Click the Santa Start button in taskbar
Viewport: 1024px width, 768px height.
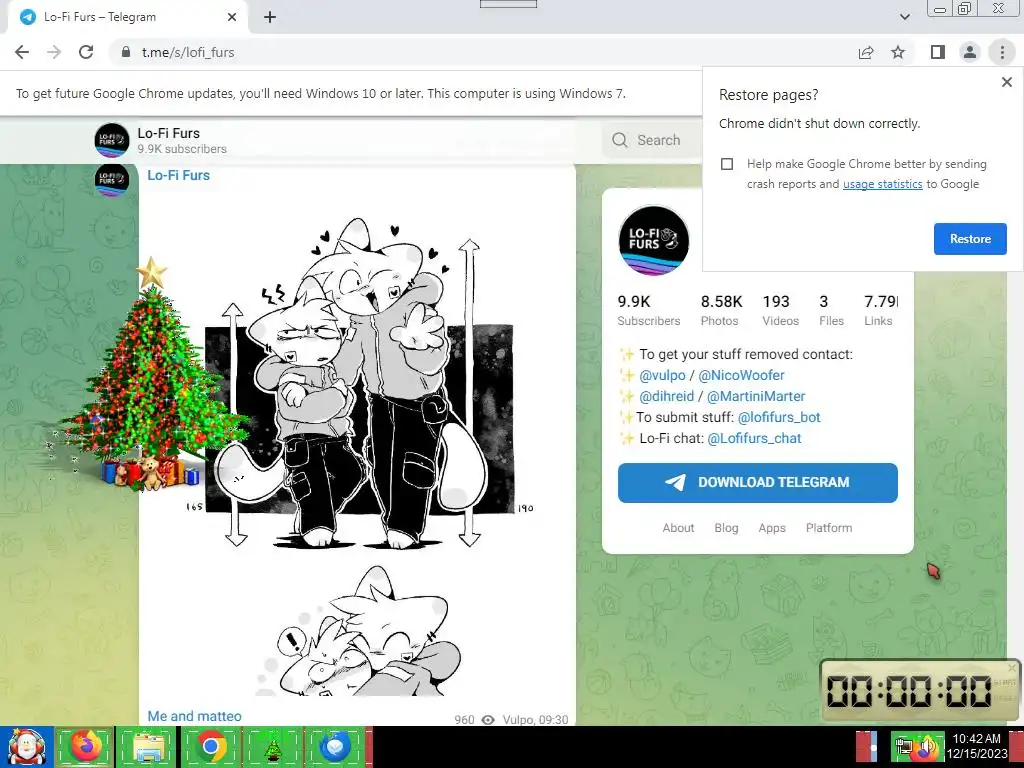coord(26,747)
